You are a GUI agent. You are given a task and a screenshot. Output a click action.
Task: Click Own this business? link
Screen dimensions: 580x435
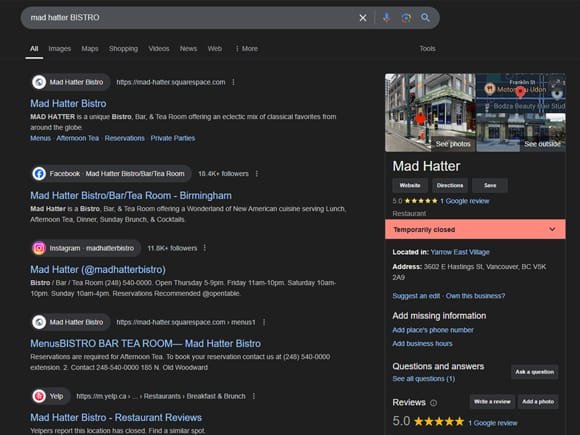(475, 296)
